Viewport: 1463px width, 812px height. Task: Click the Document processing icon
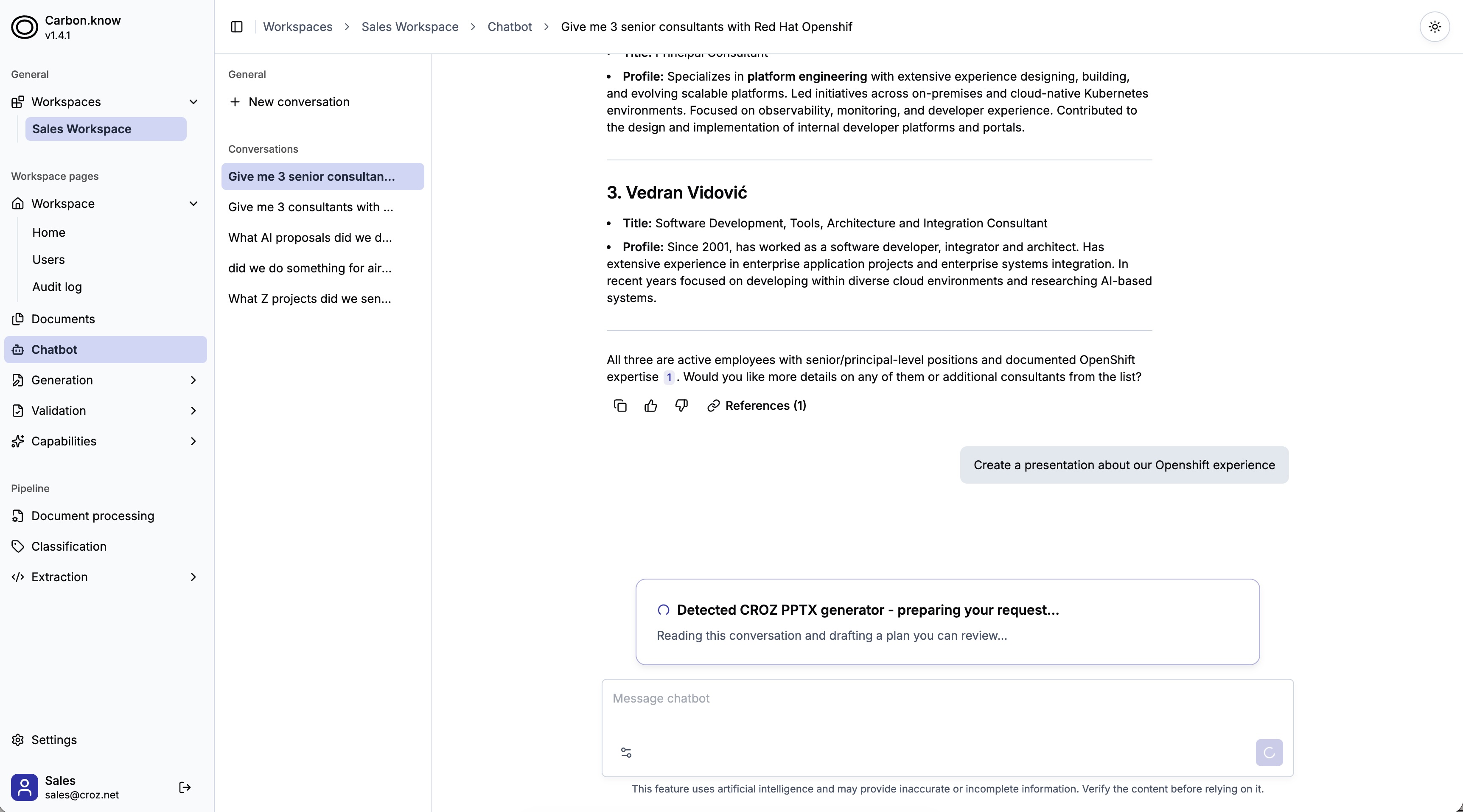tap(17, 515)
